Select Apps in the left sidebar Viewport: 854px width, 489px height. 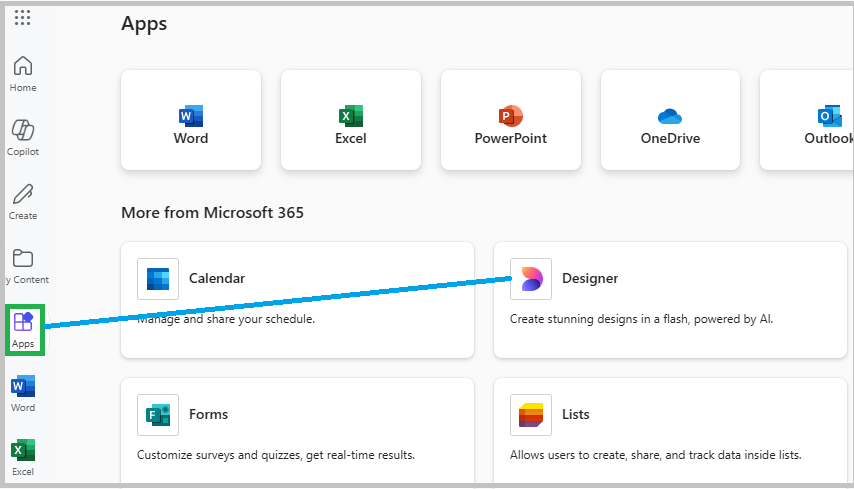coord(25,330)
